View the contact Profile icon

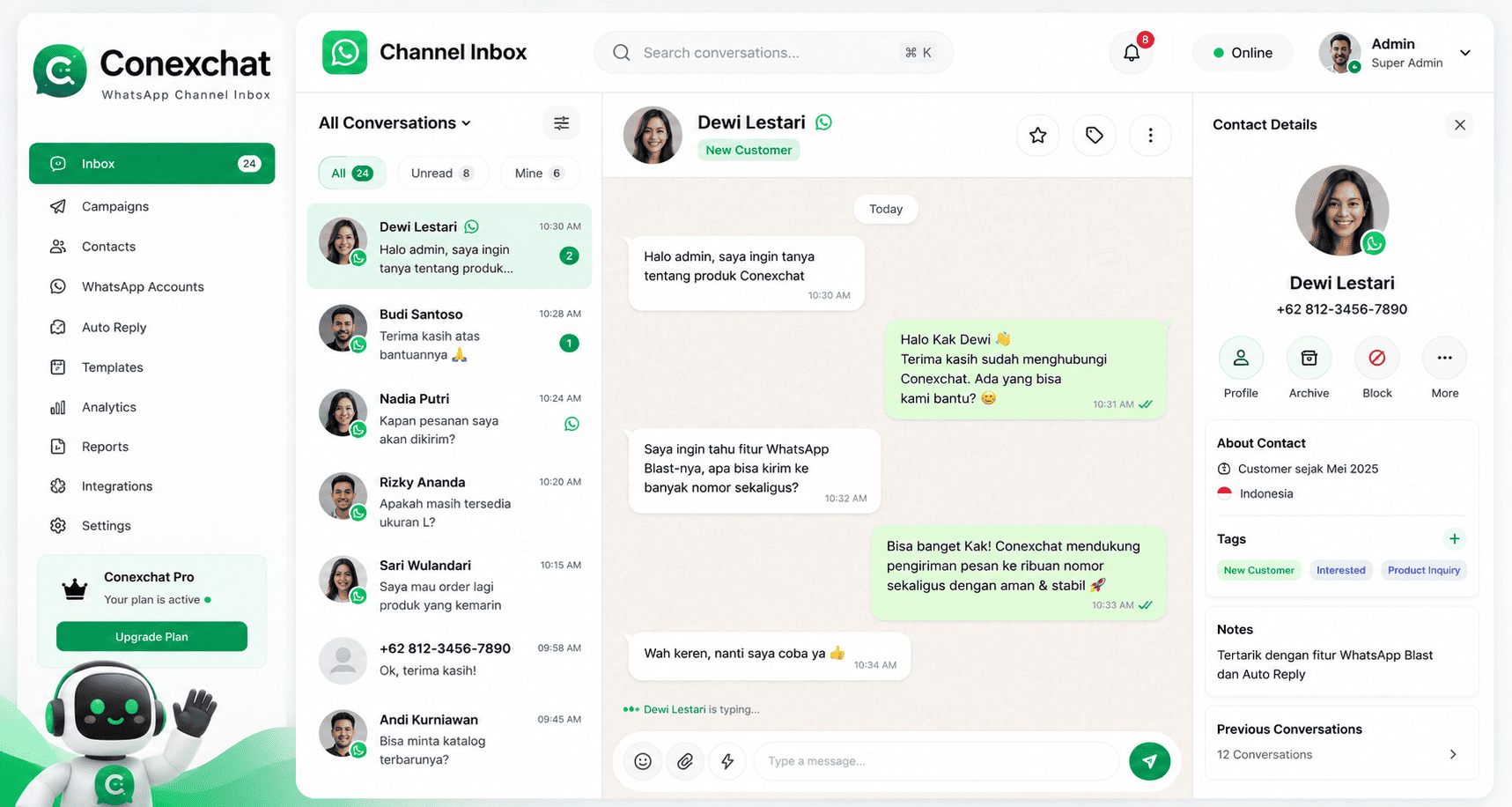click(1241, 358)
